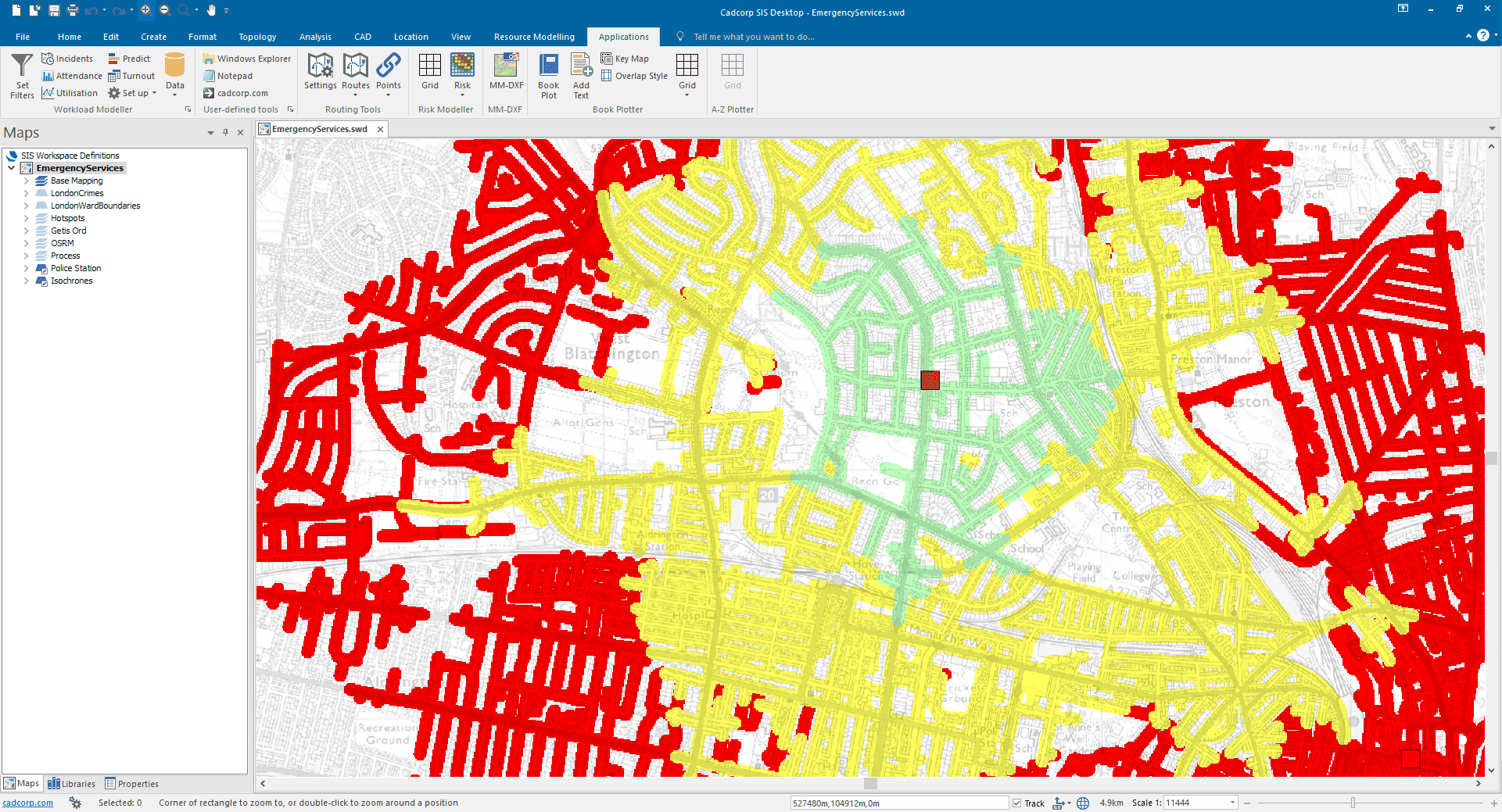
Task: Select SIS Workspace Definitions node
Action: click(x=70, y=156)
